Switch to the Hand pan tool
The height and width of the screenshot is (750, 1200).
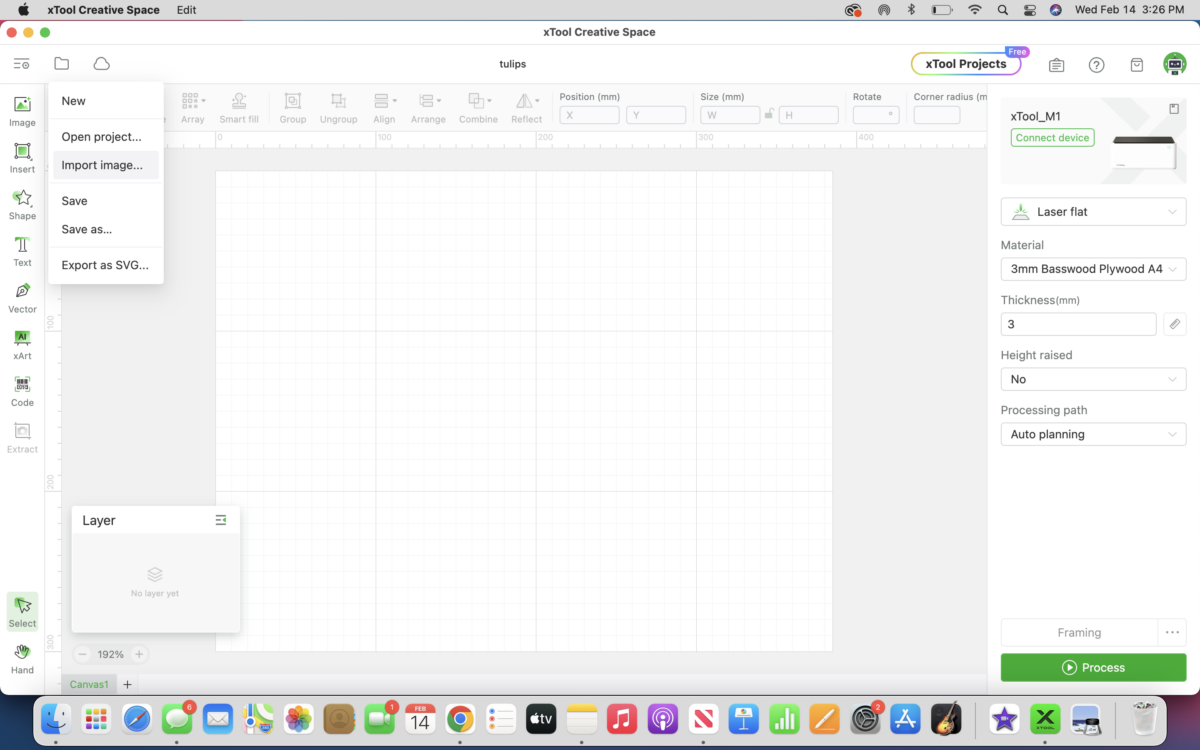[22, 659]
